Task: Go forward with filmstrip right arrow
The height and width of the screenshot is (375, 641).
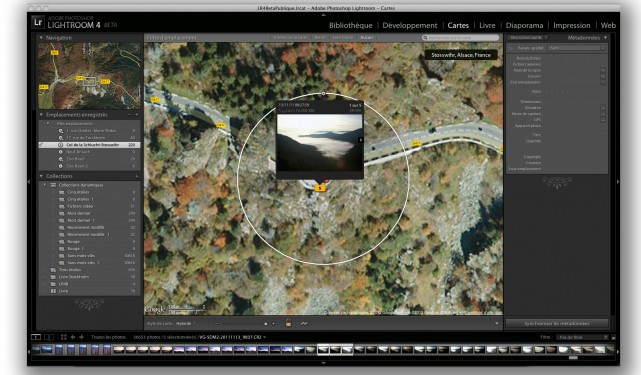Action: click(81, 337)
